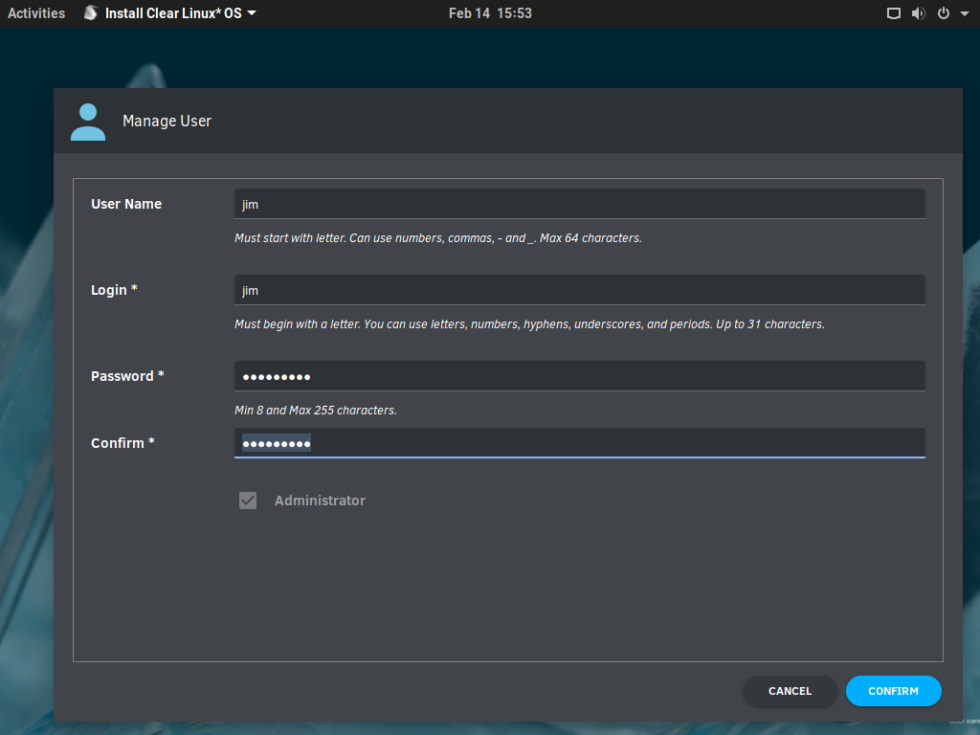Click into the Login input field

(579, 290)
